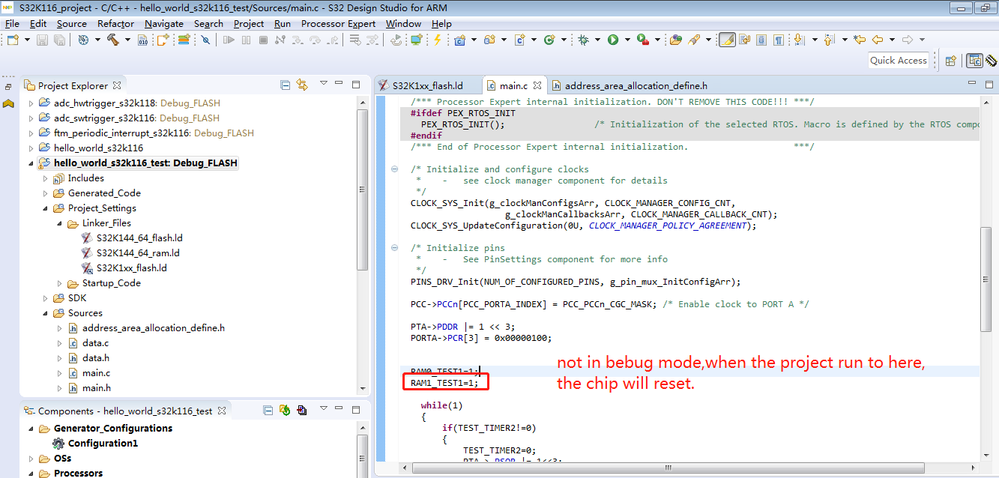This screenshot has height=478, width=999.
Task: Open the Project Explorer View Menu triangle
Action: click(323, 83)
